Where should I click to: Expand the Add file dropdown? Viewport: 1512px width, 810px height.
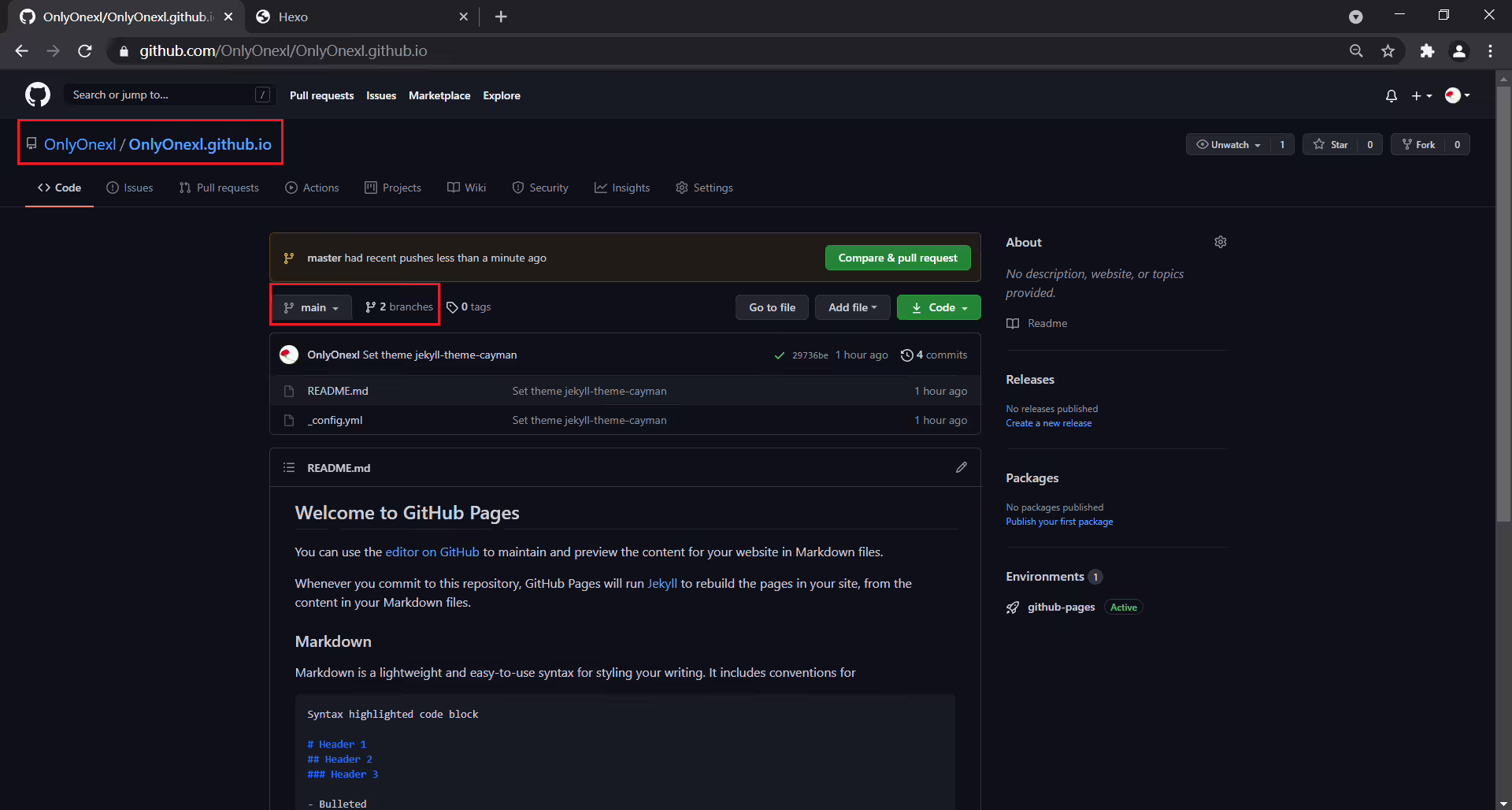[852, 307]
